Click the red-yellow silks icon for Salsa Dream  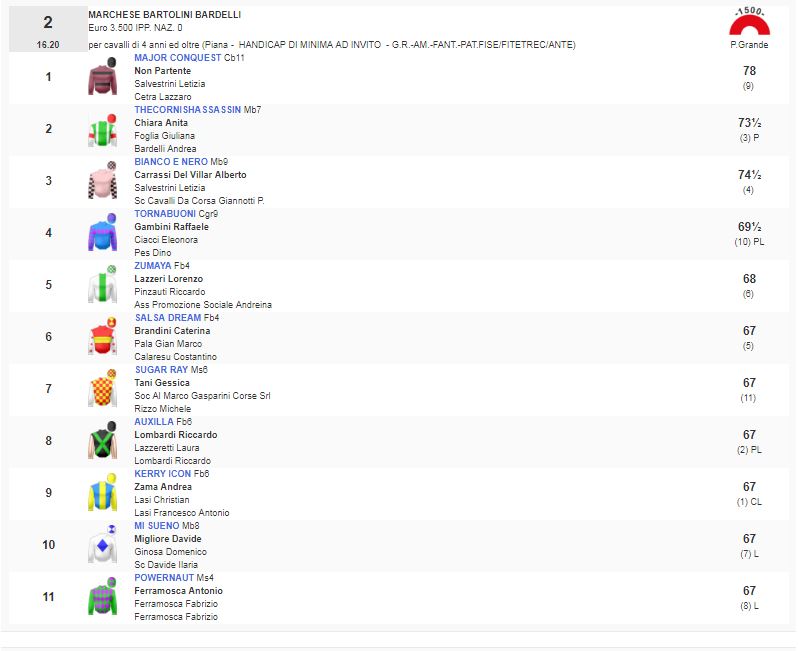(102, 338)
